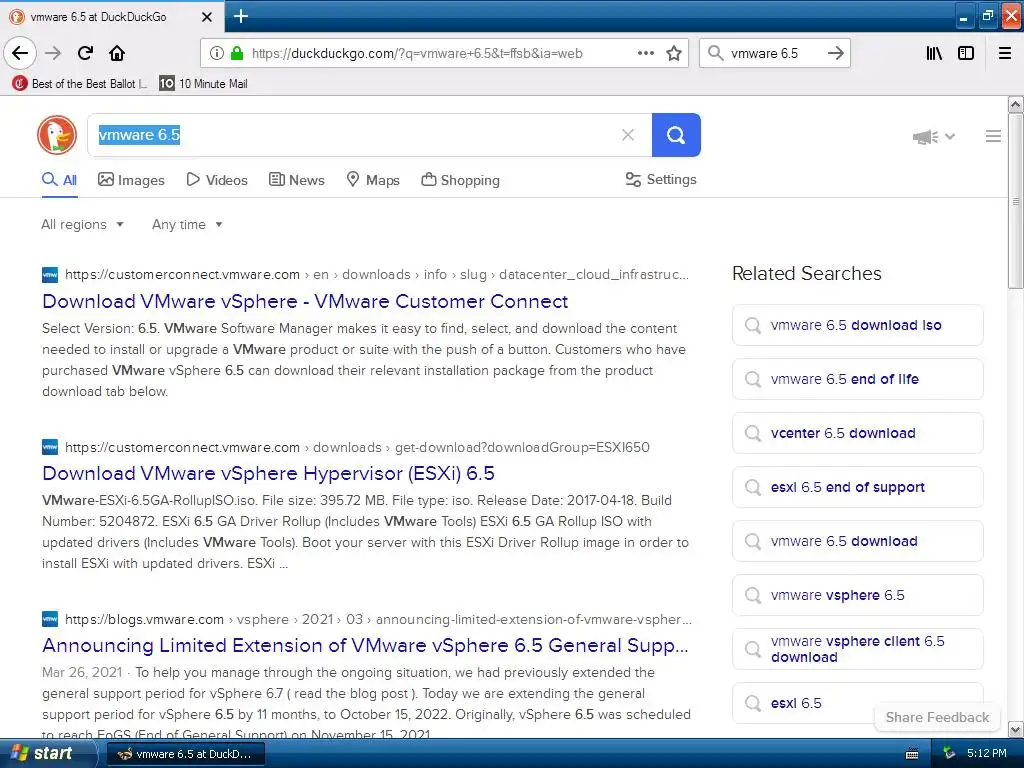Search related: vmware 6.5 download
Viewport: 1024px width, 768px height.
[x=857, y=541]
